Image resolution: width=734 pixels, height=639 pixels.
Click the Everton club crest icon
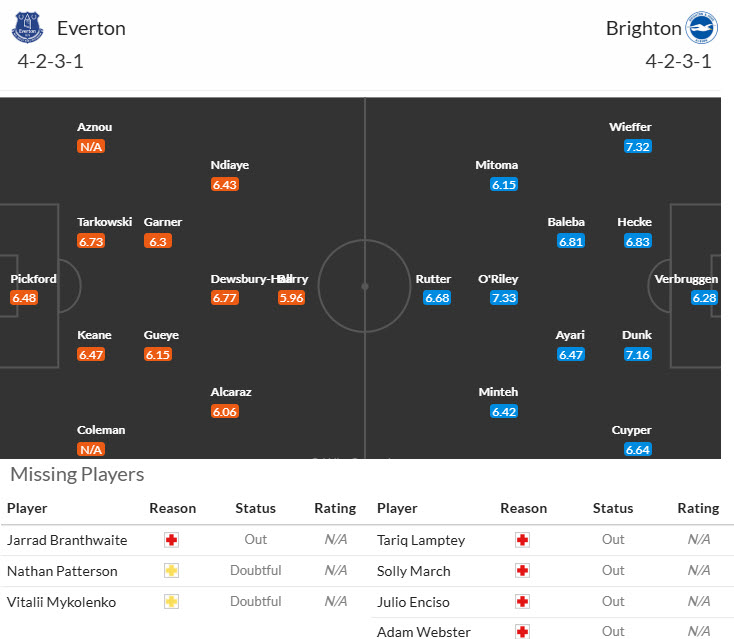click(x=28, y=27)
